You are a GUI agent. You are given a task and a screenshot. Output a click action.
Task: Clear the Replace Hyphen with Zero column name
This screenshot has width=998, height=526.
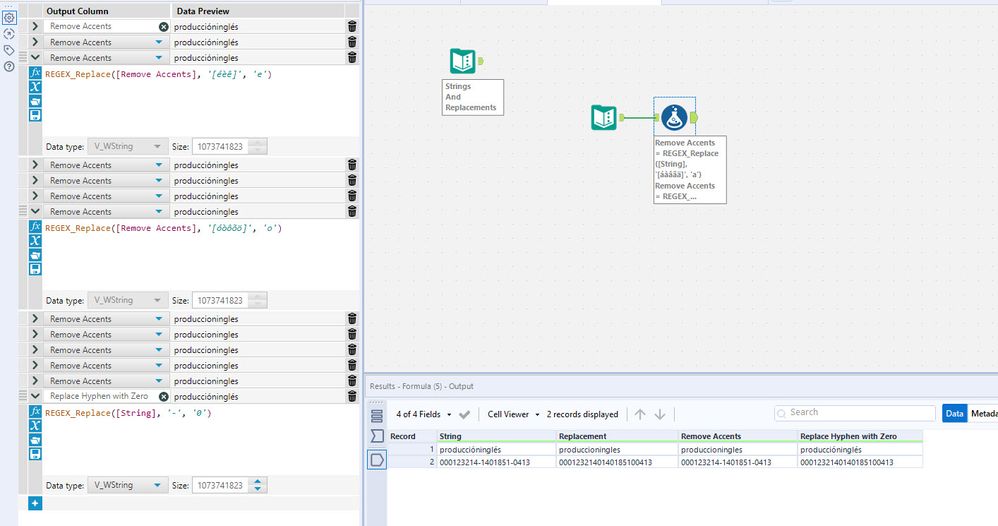pyautogui.click(x=164, y=396)
